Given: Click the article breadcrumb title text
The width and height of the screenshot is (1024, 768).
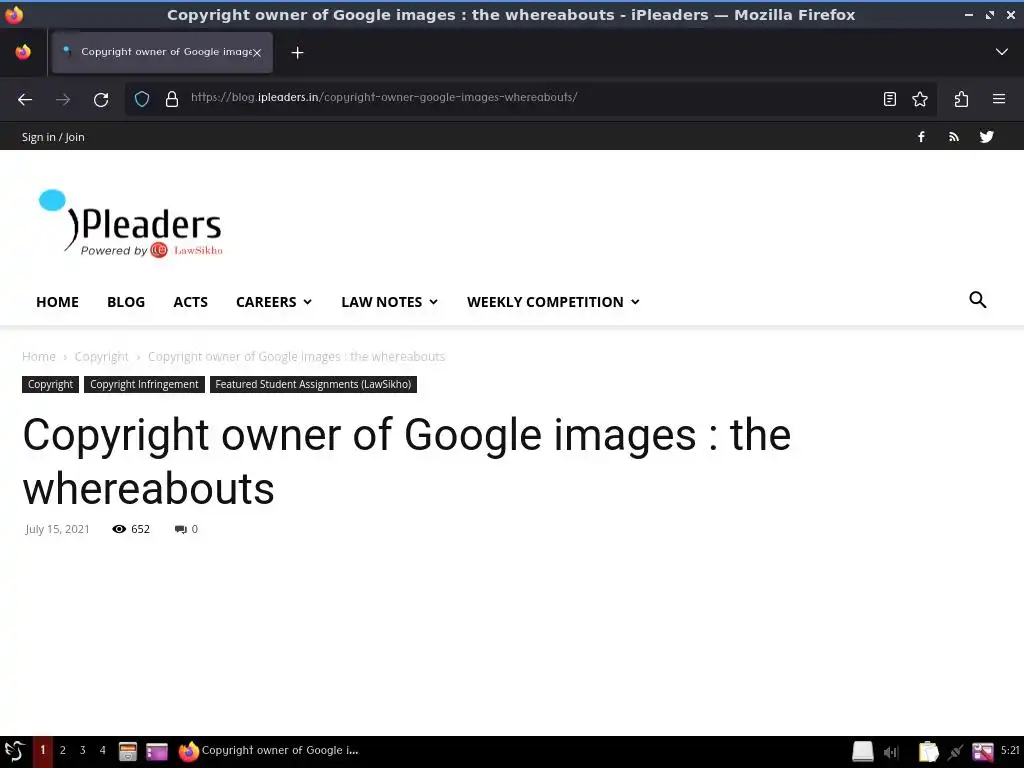Looking at the screenshot, I should click(296, 357).
